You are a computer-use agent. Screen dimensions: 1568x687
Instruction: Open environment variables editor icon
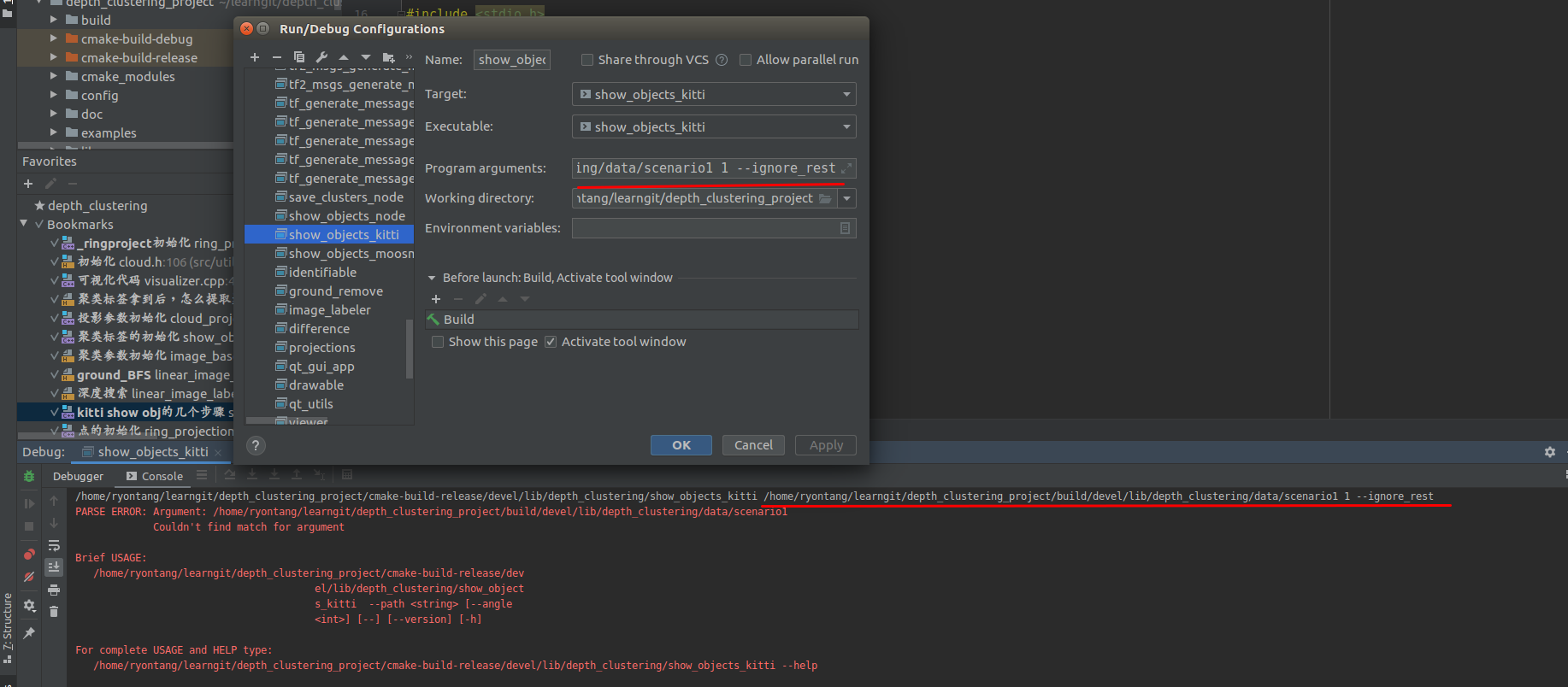(x=845, y=228)
